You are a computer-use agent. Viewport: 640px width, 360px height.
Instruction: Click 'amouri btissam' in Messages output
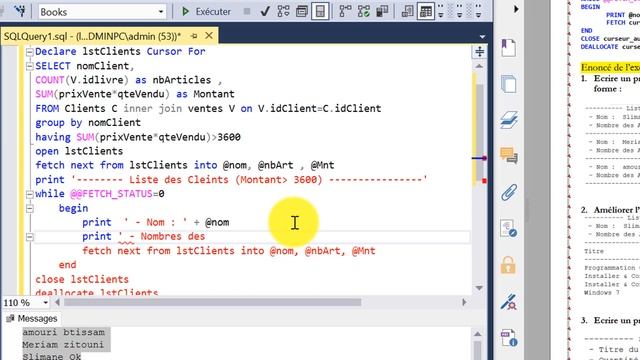64,332
